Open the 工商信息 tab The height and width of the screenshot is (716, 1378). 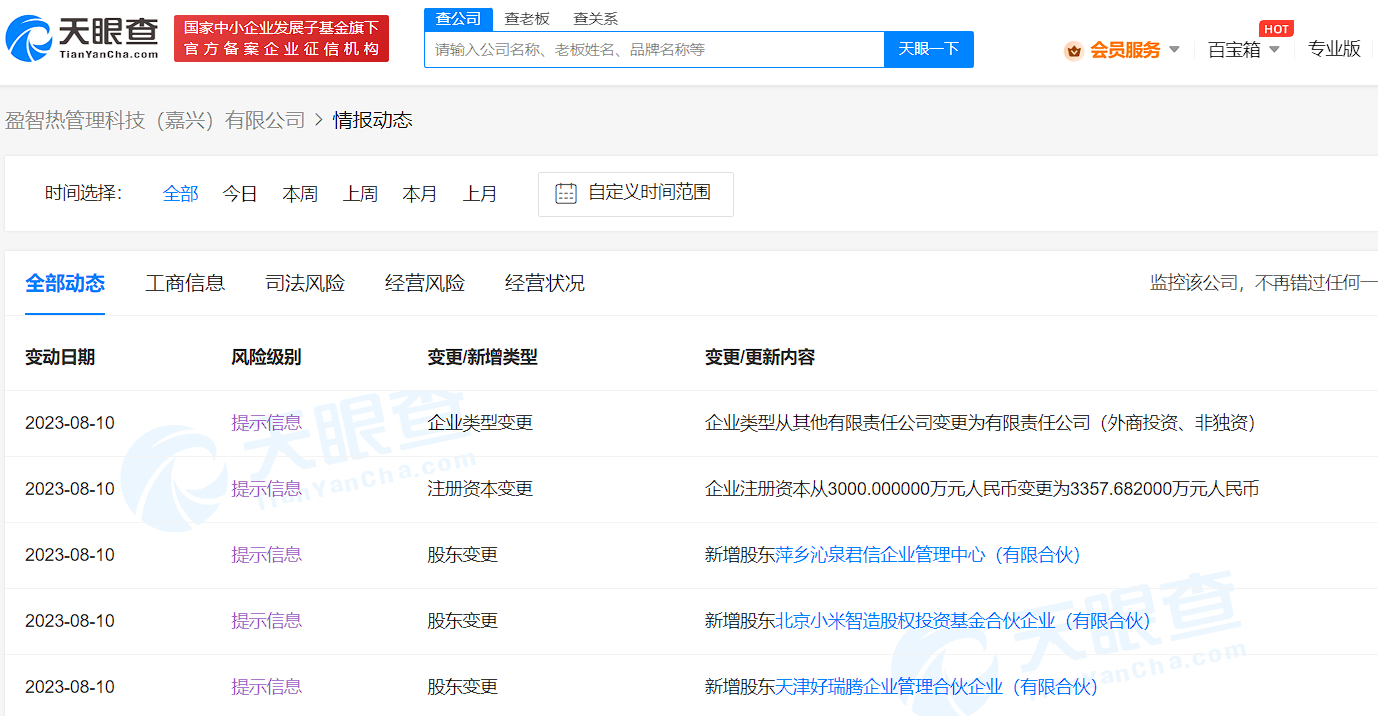[185, 283]
